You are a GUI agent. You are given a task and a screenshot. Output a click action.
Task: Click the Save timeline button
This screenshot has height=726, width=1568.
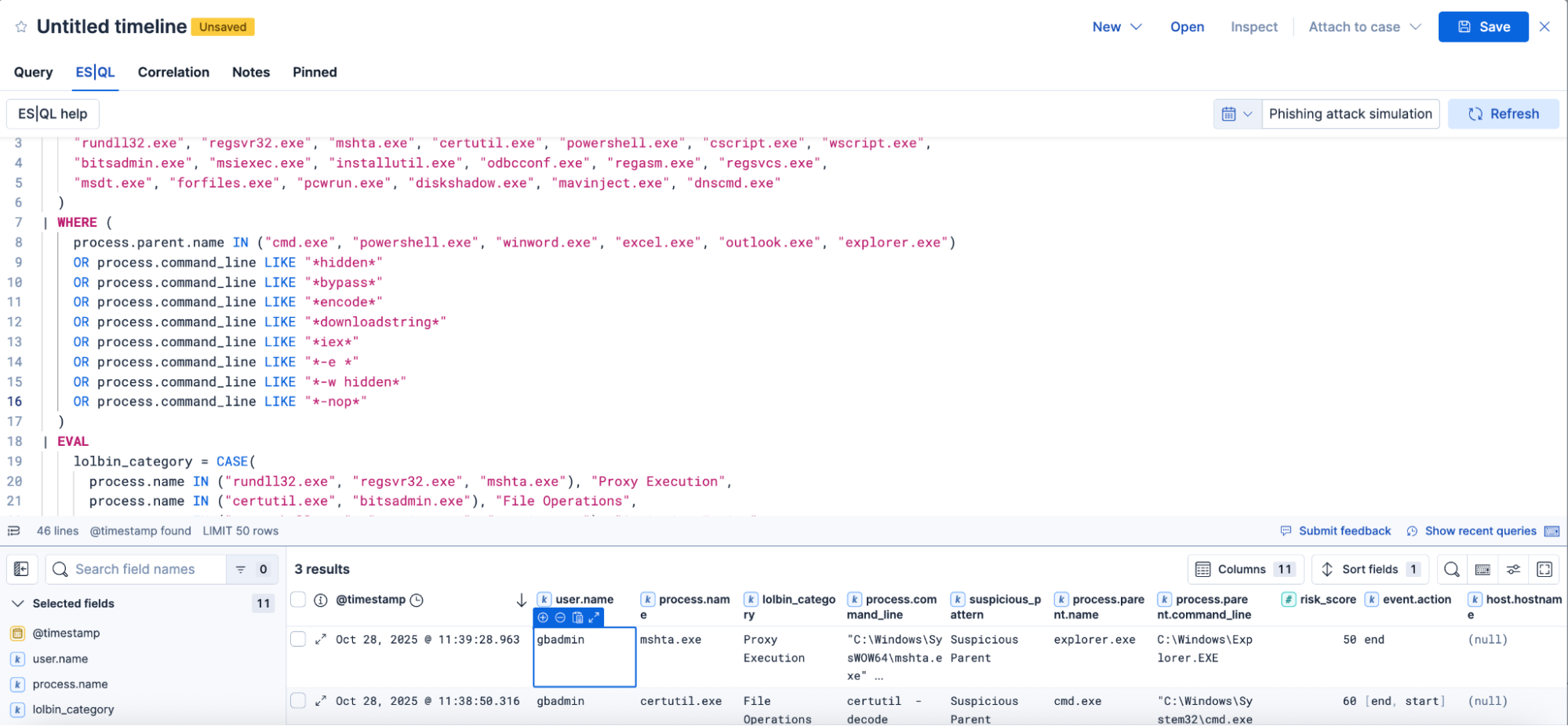(x=1483, y=27)
